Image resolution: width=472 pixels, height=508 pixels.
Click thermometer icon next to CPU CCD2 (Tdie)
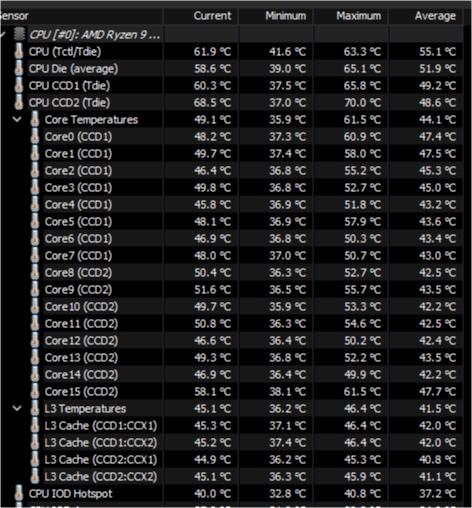(x=19, y=103)
